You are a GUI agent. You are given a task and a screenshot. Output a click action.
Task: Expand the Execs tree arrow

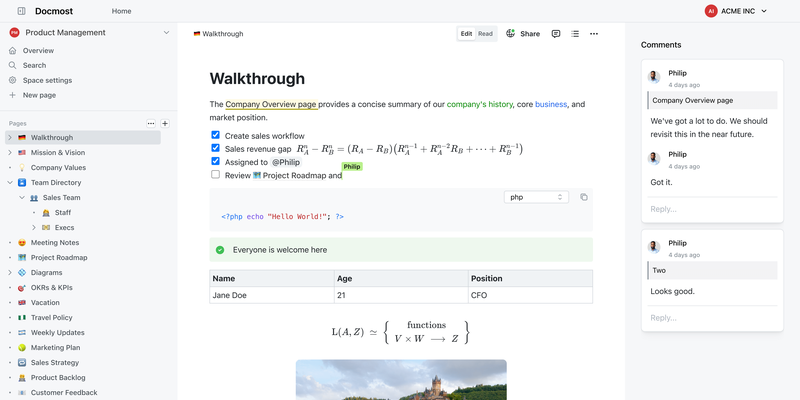click(x=34, y=228)
